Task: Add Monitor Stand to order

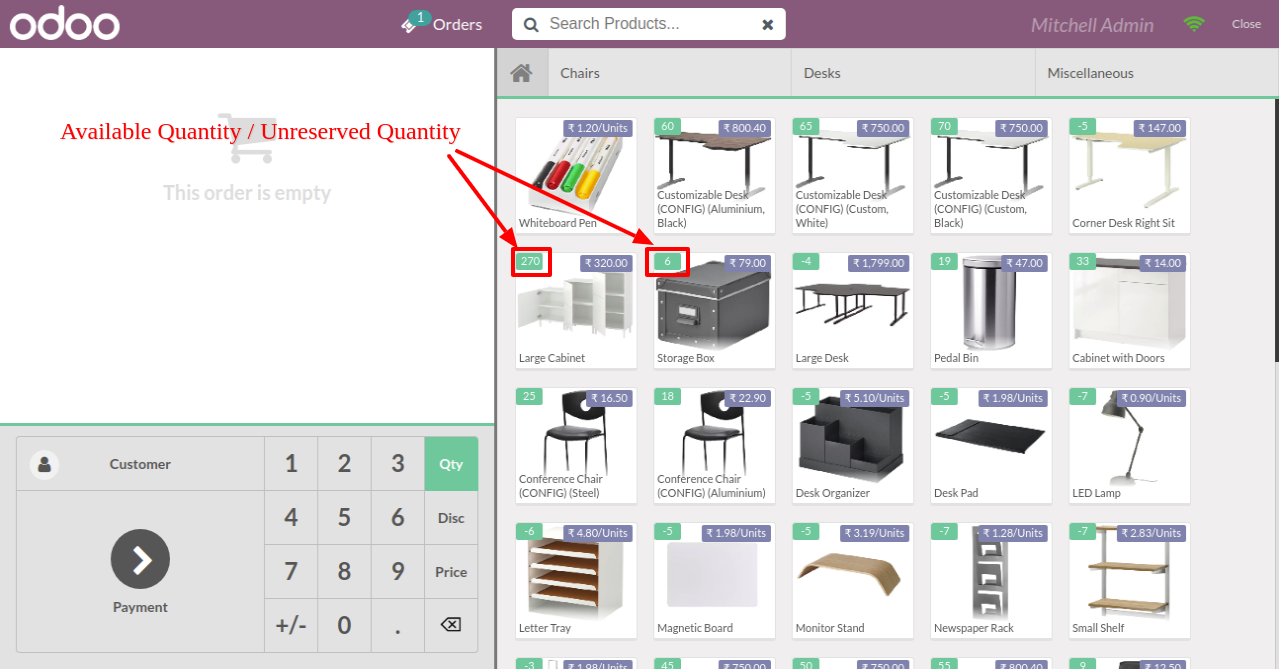Action: tap(852, 580)
